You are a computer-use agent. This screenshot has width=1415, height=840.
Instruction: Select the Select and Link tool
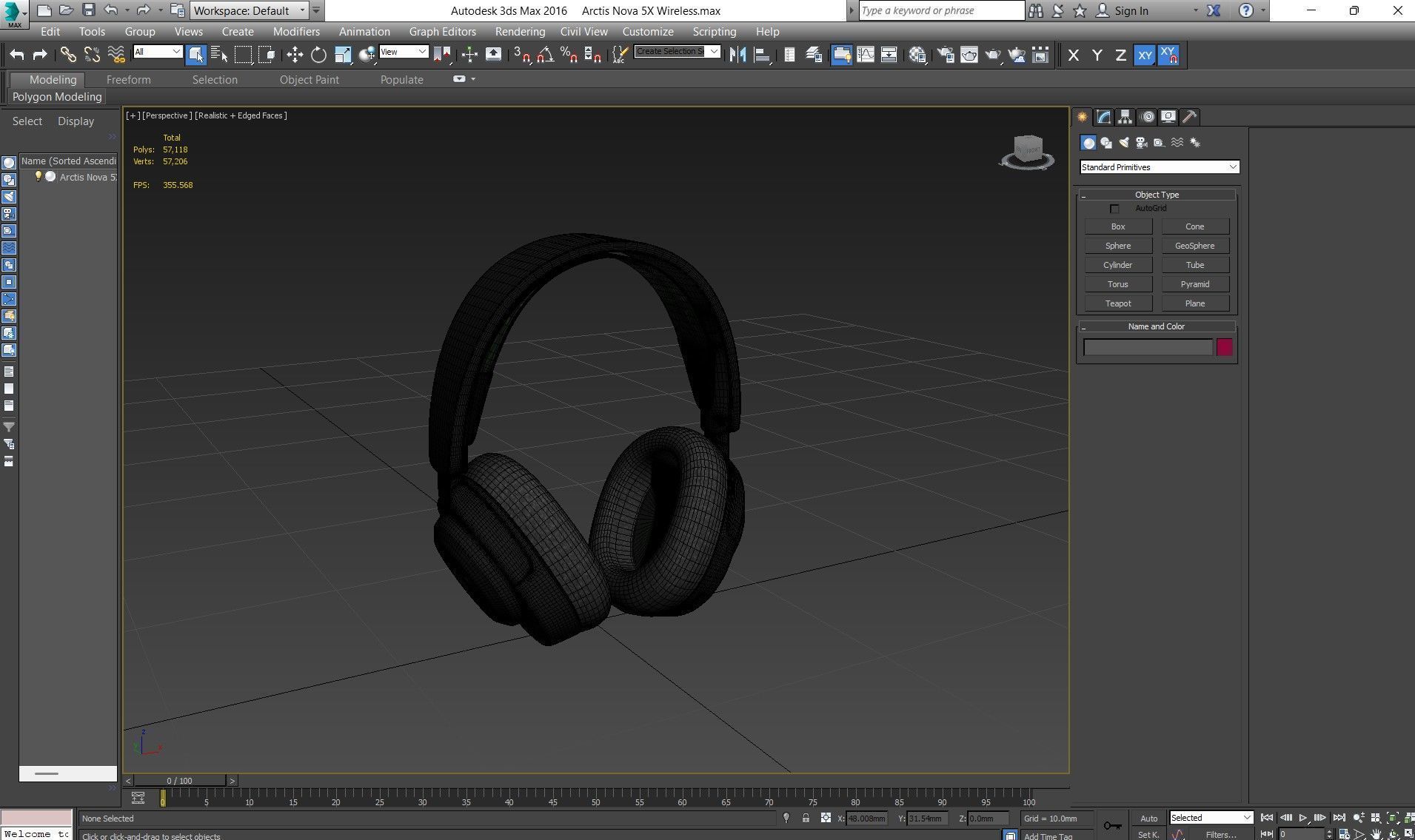tap(68, 55)
